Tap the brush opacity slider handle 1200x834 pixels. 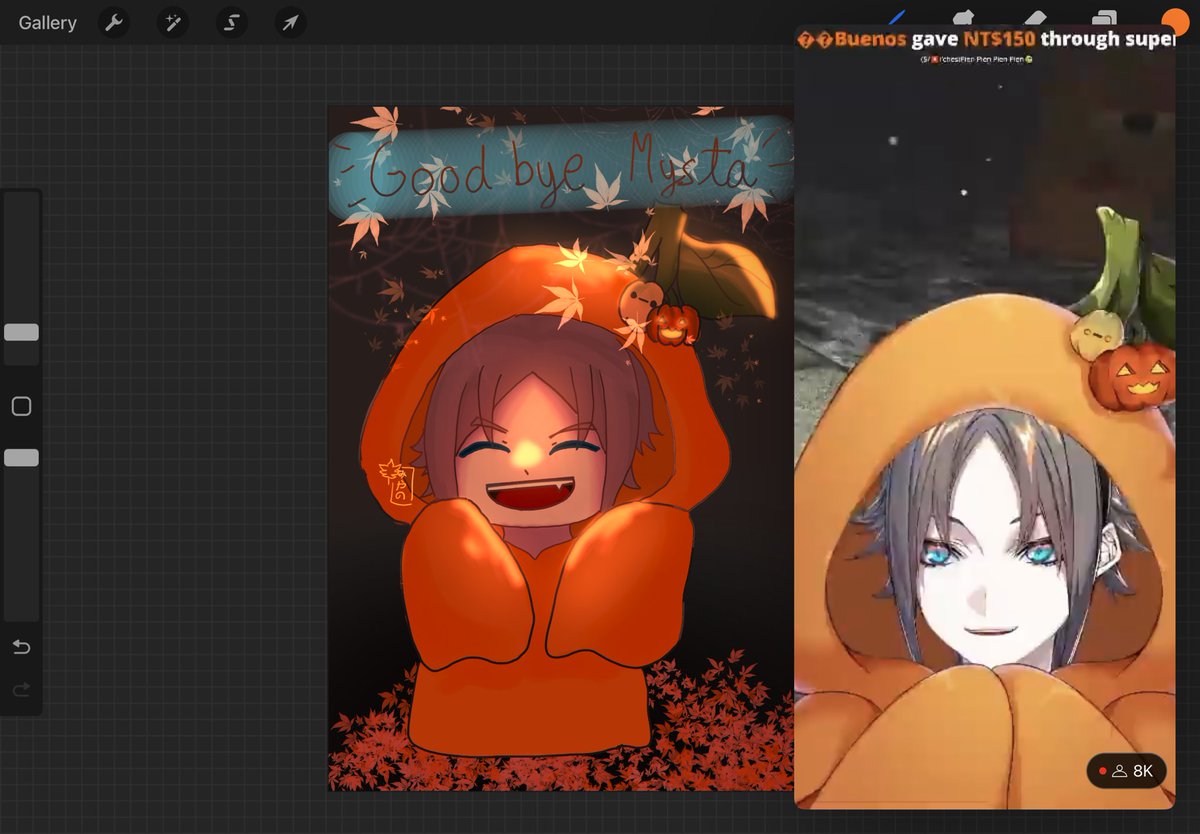pyautogui.click(x=21, y=457)
